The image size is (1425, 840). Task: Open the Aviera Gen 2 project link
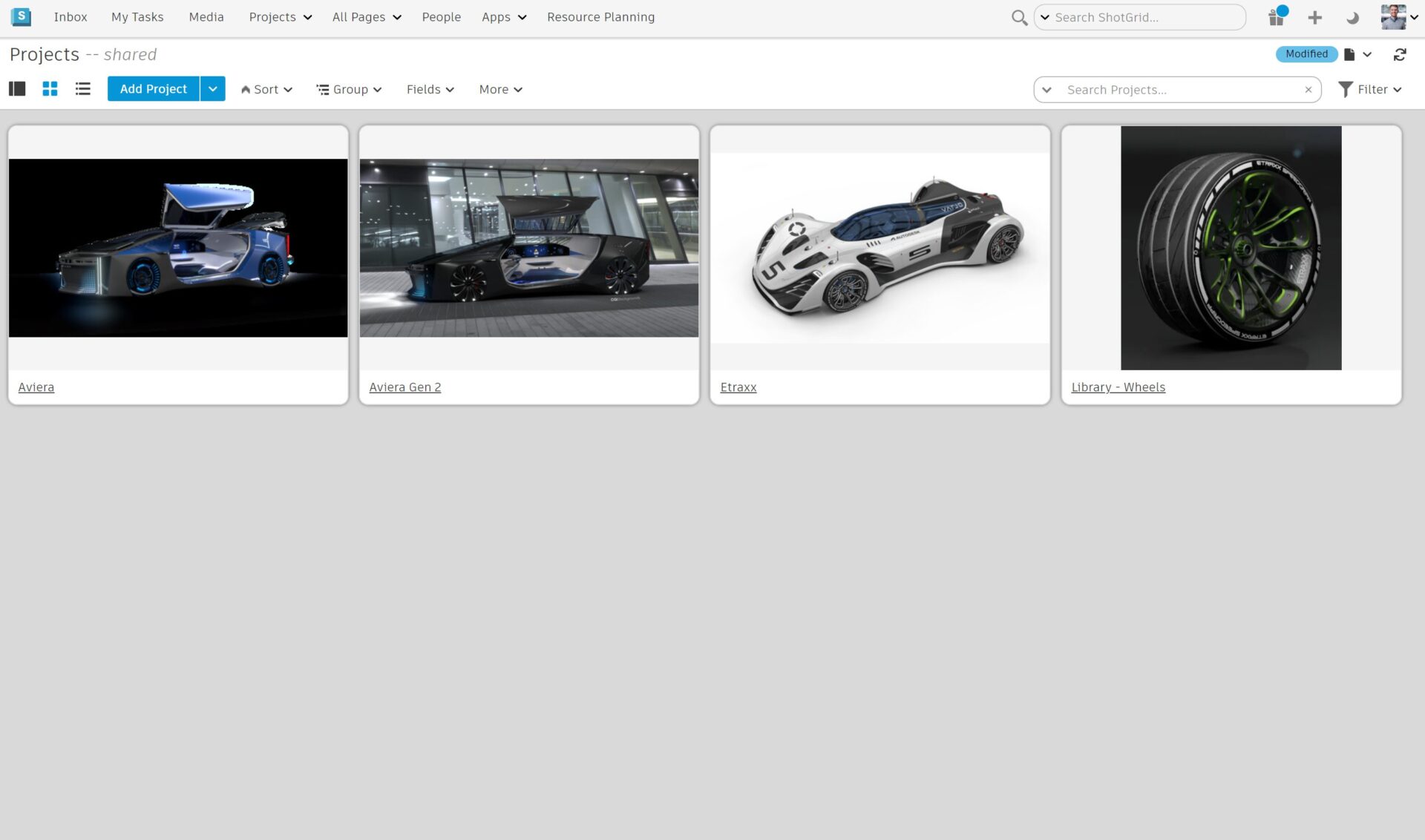tap(404, 387)
